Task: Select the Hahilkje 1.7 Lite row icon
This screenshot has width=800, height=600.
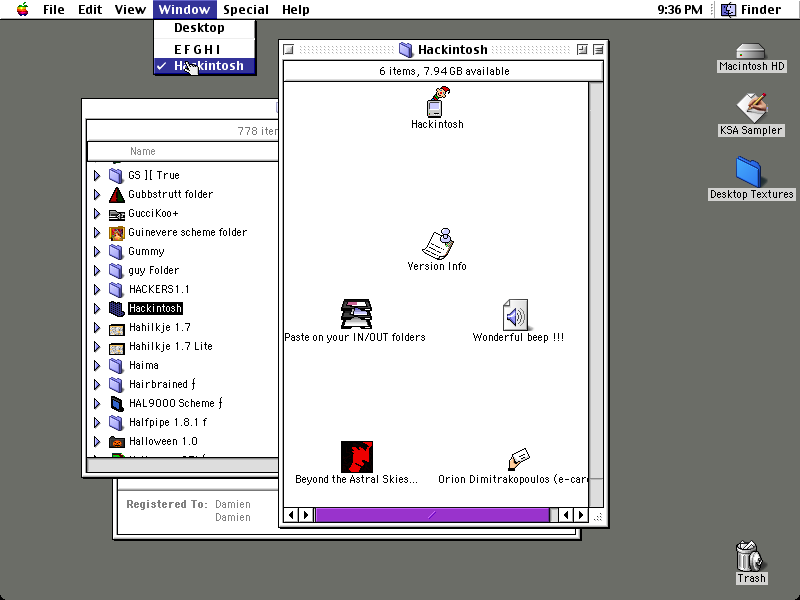Action: [117, 347]
